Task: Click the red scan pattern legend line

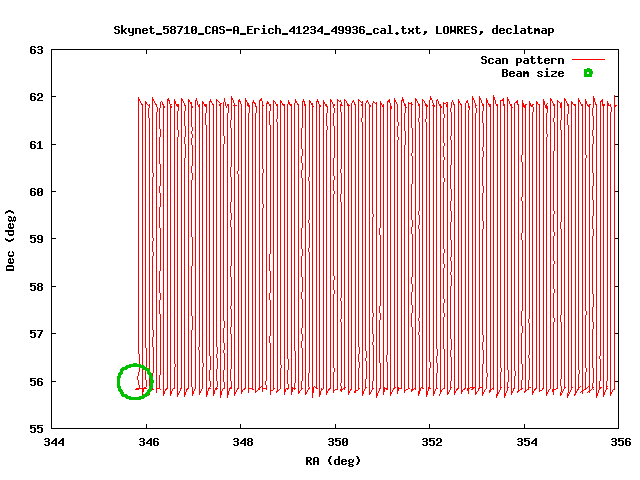Action: click(588, 60)
